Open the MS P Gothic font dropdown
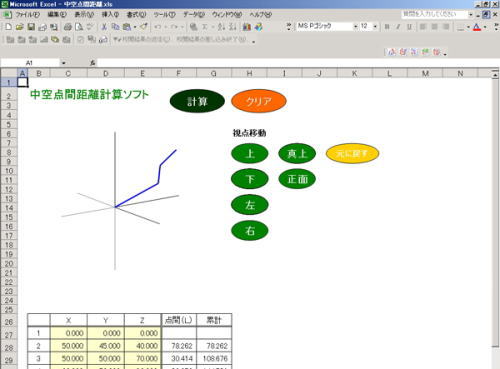 tap(355, 26)
